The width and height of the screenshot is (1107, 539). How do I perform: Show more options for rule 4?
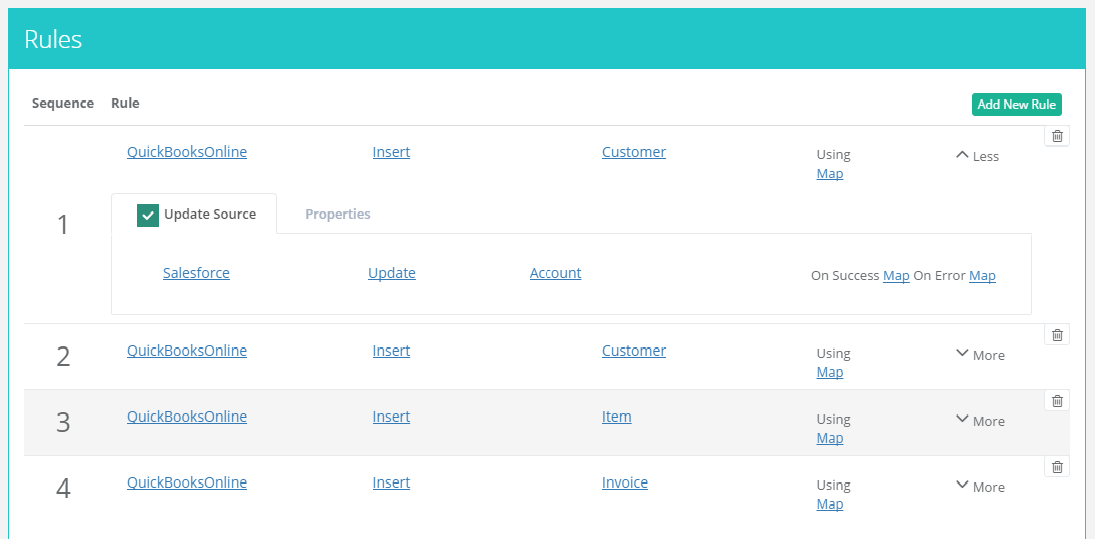(x=980, y=487)
